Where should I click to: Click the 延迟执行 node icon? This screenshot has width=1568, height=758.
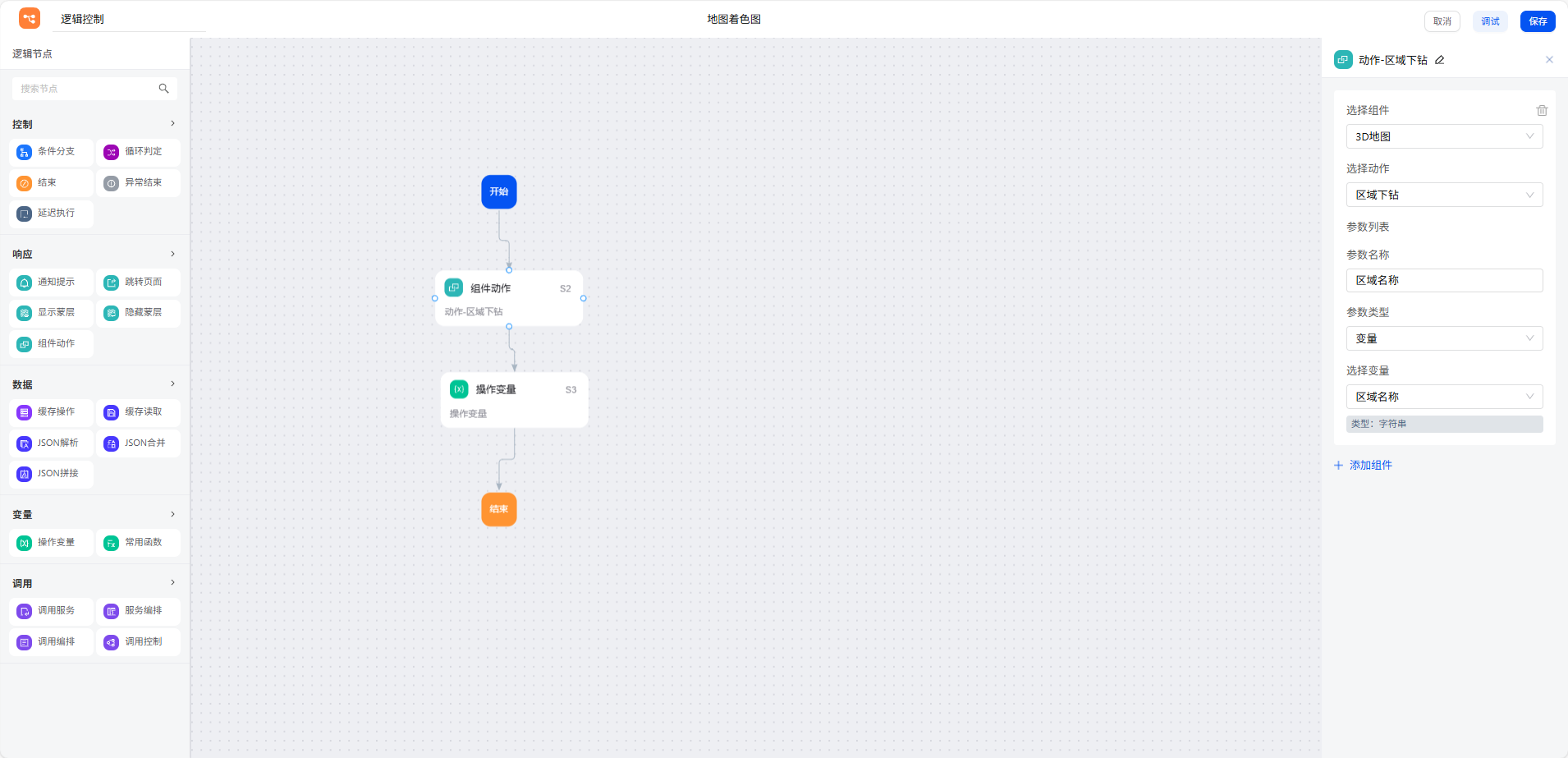25,214
